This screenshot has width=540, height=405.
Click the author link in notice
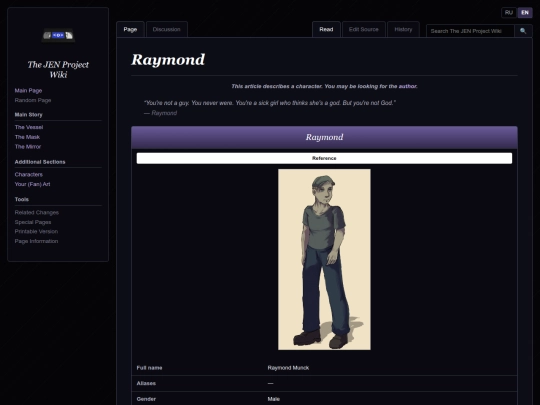click(407, 86)
